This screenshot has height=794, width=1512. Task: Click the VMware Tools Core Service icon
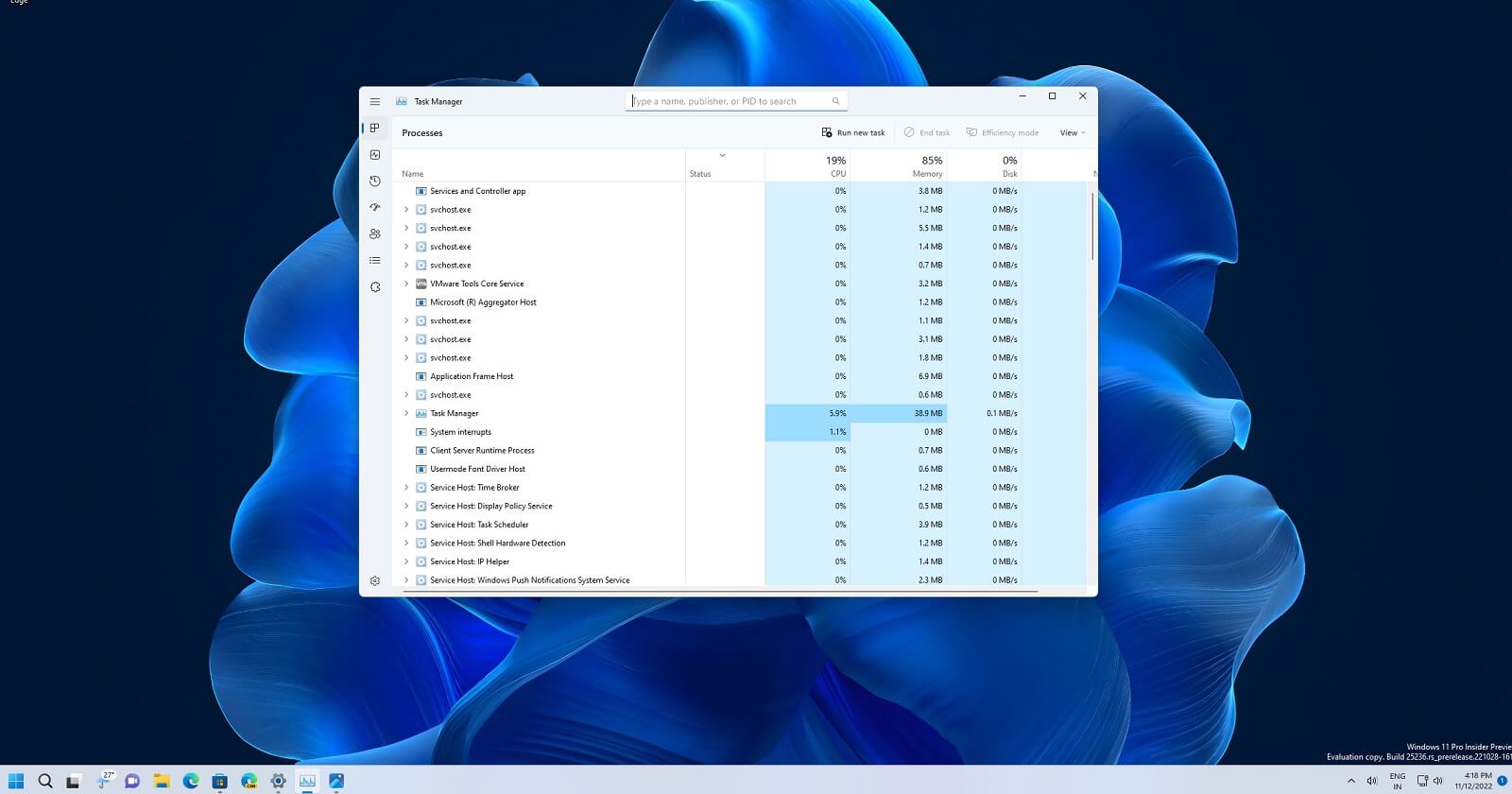point(421,284)
